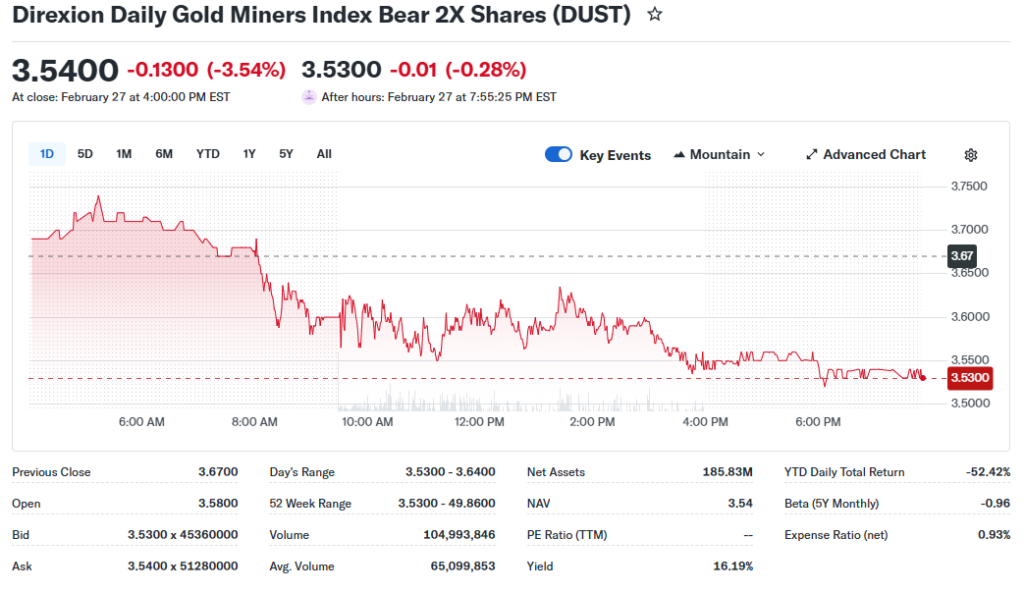The image size is (1024, 593).
Task: Switch chart to 1Y range
Action: coord(249,154)
